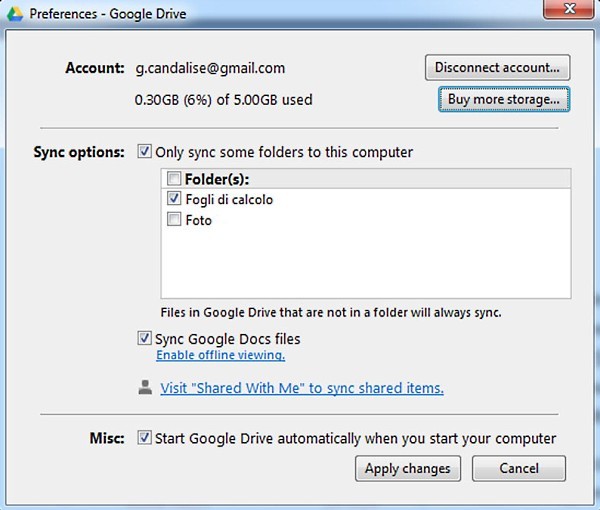Open Buy more storage
Screen dimensions: 600x510
click(503, 99)
